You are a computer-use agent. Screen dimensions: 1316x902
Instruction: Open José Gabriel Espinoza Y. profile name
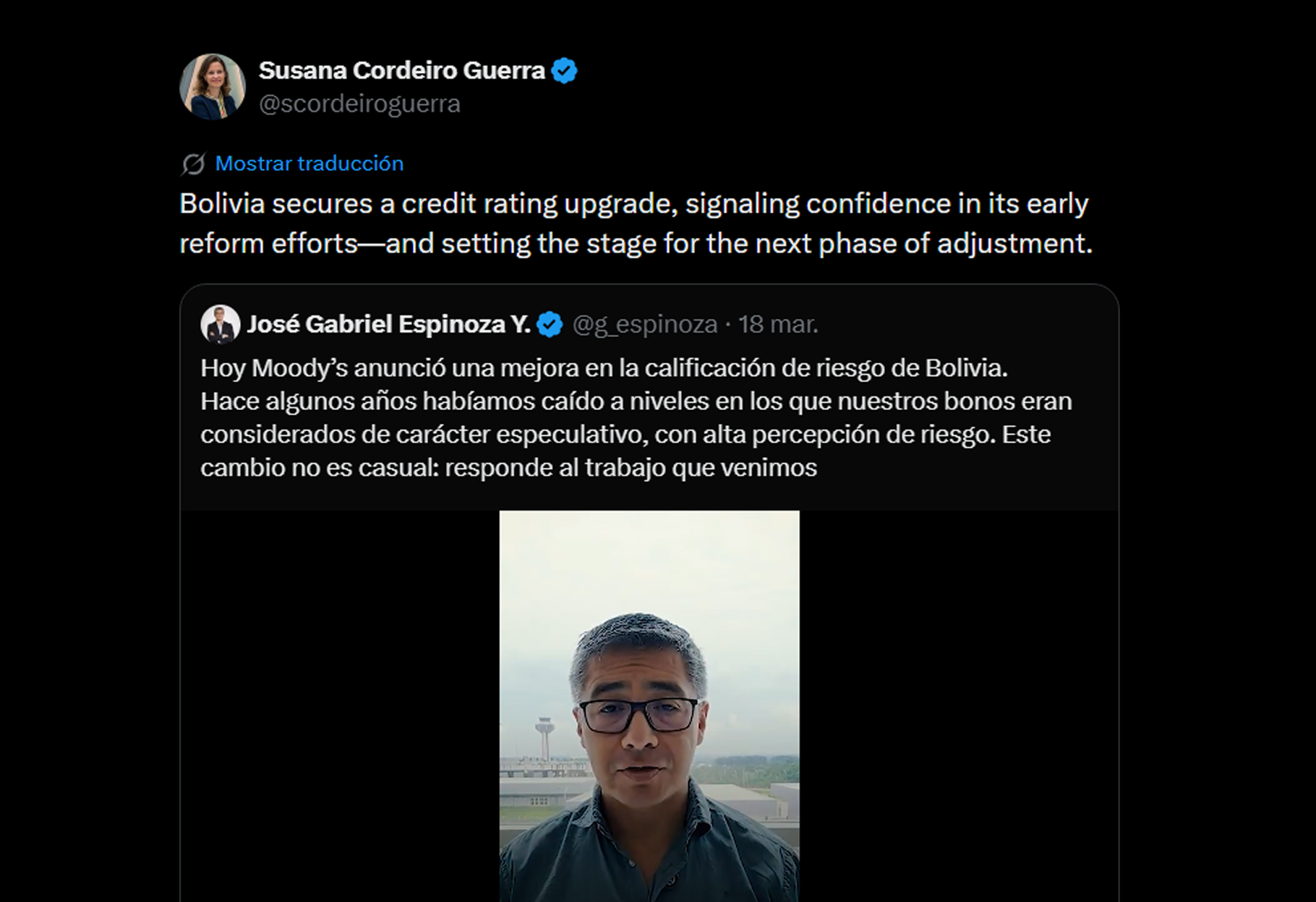point(388,325)
